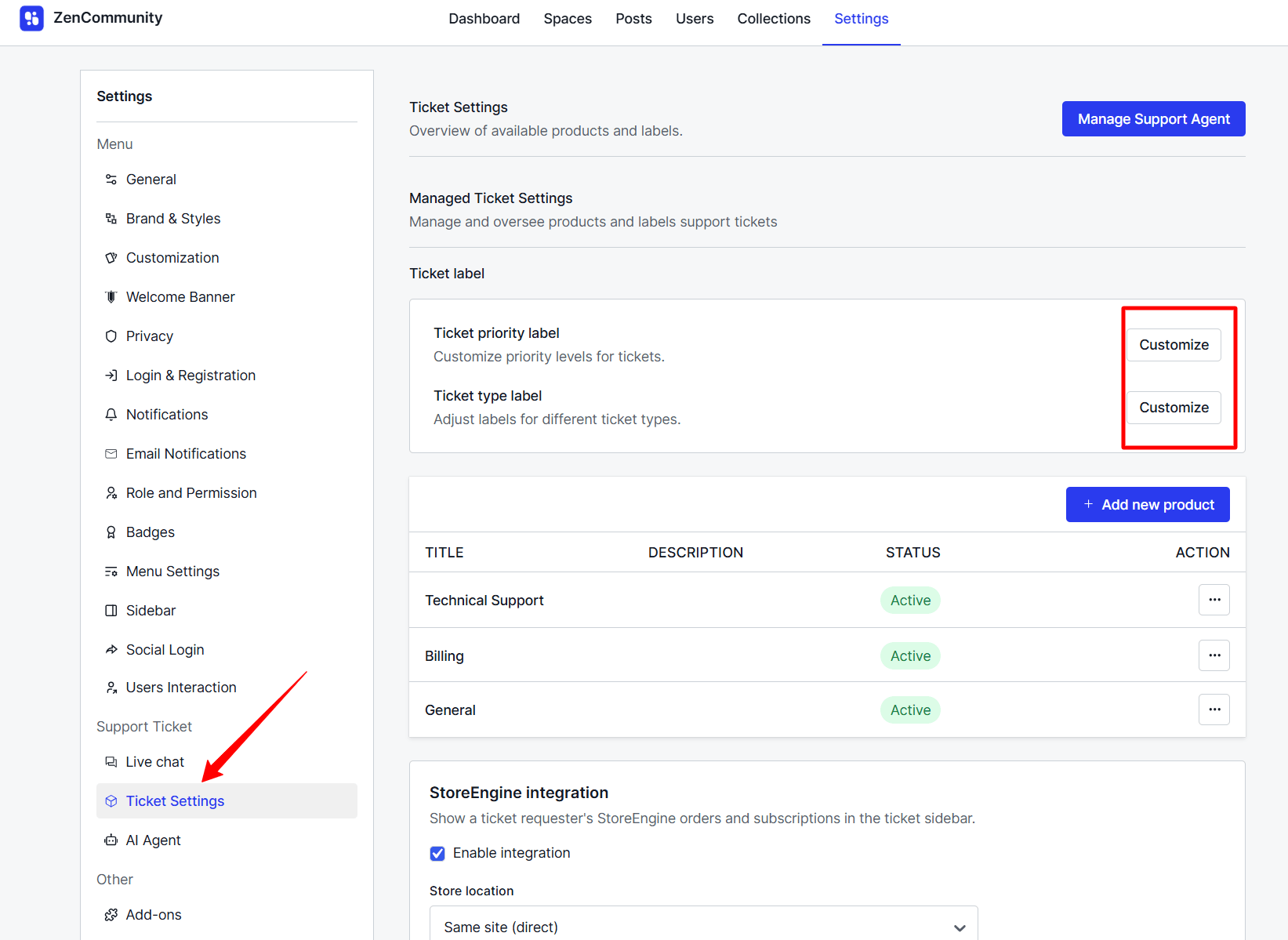Customize the ticket type label
Image resolution: width=1288 pixels, height=940 pixels.
tap(1174, 408)
